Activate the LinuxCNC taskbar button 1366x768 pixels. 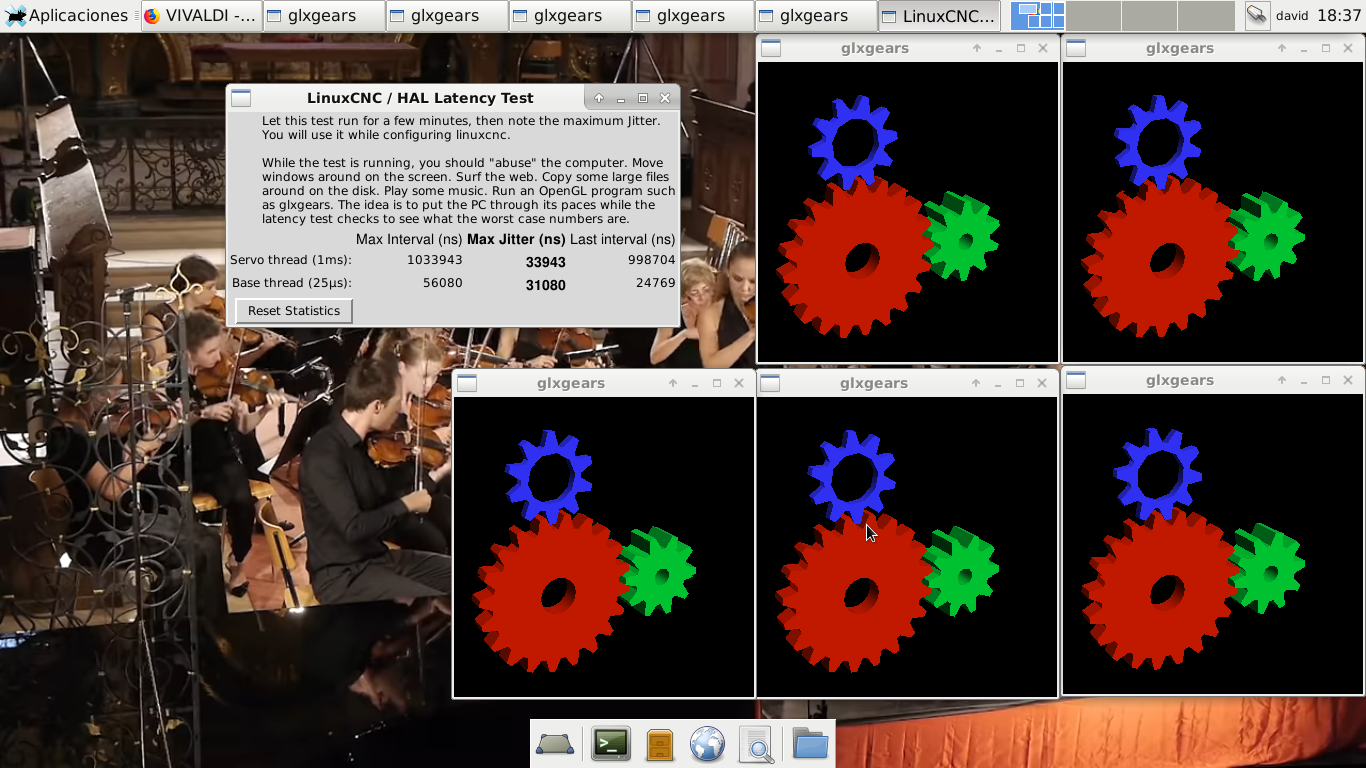(x=939, y=16)
